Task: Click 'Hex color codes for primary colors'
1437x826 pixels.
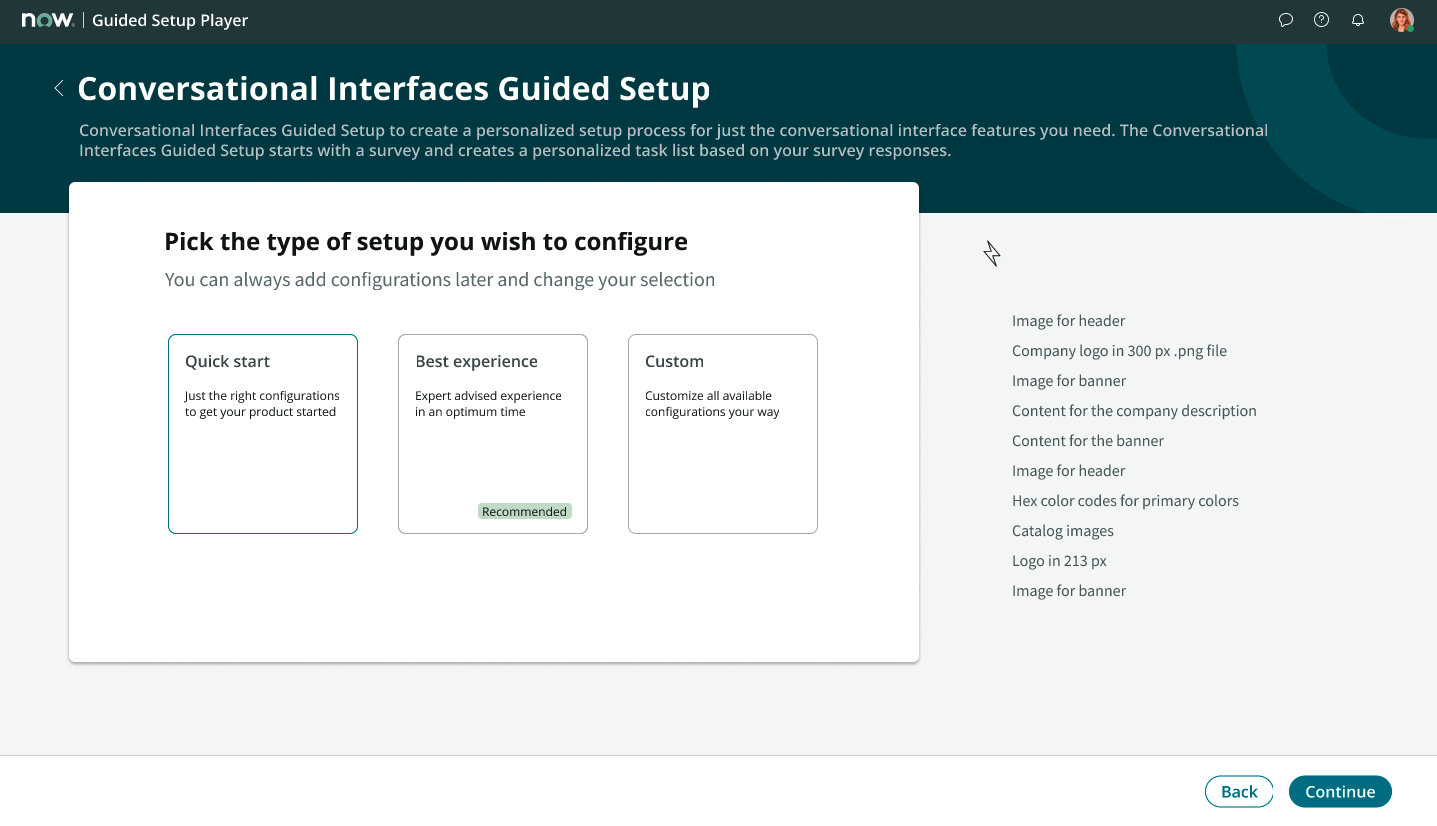Action: (x=1125, y=501)
